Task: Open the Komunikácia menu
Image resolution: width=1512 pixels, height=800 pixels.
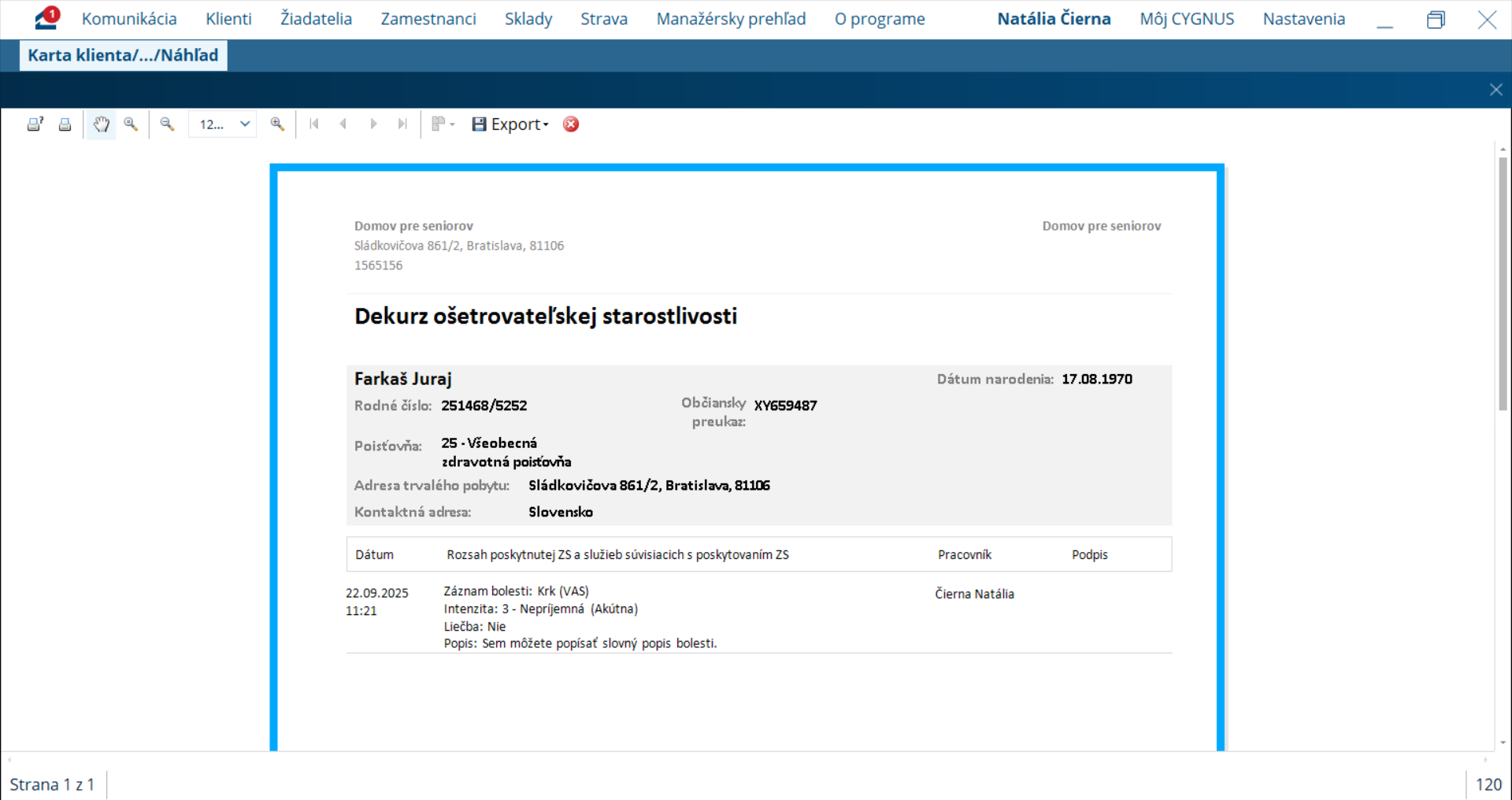Action: (x=129, y=19)
